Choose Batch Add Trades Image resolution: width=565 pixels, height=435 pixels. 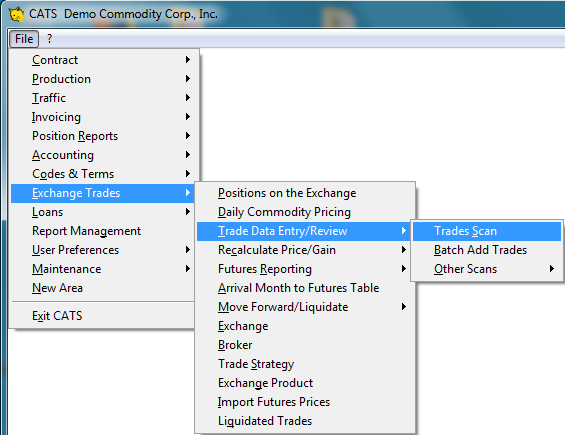coord(487,250)
